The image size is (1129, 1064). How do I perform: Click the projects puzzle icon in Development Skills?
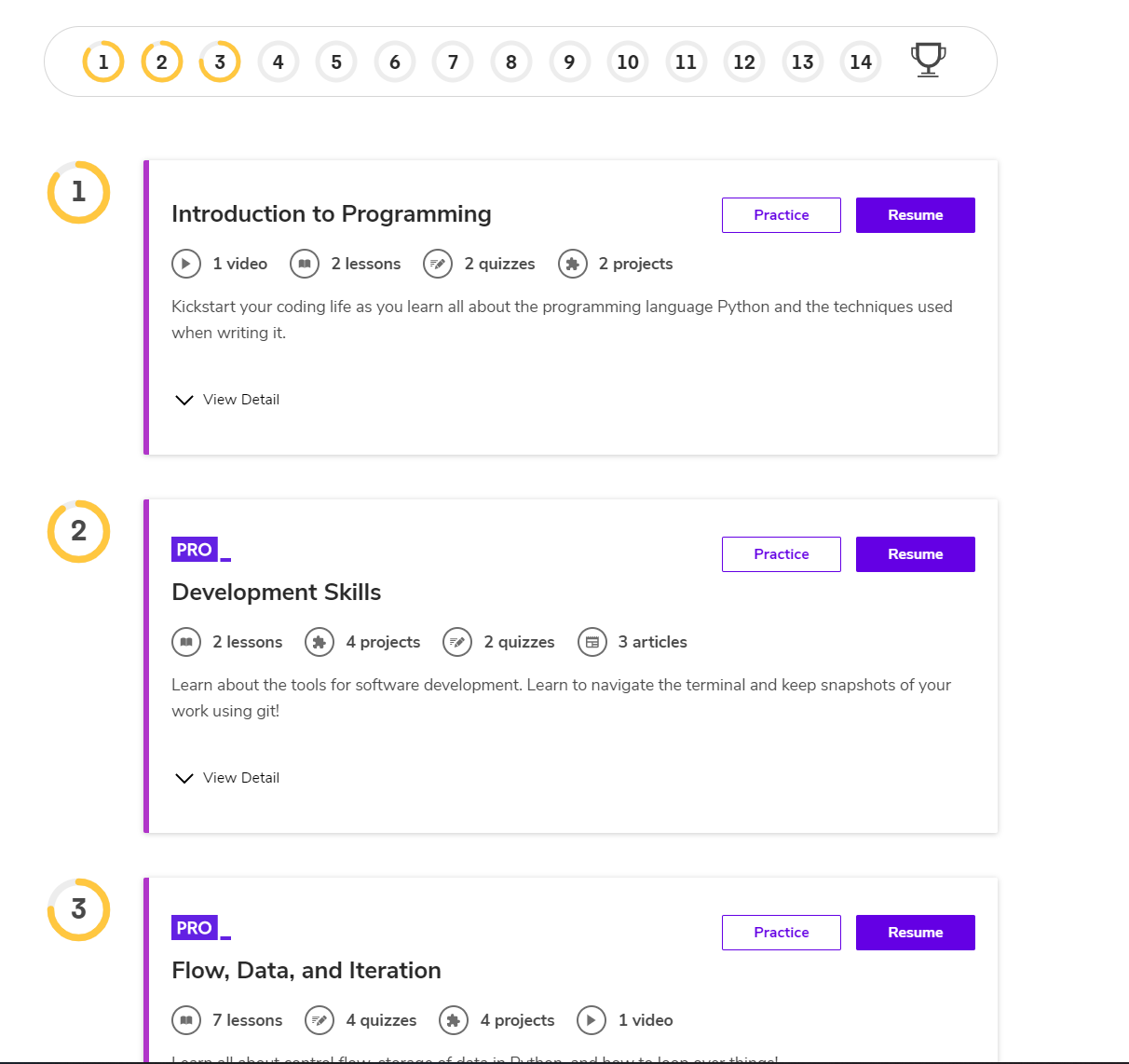point(320,642)
